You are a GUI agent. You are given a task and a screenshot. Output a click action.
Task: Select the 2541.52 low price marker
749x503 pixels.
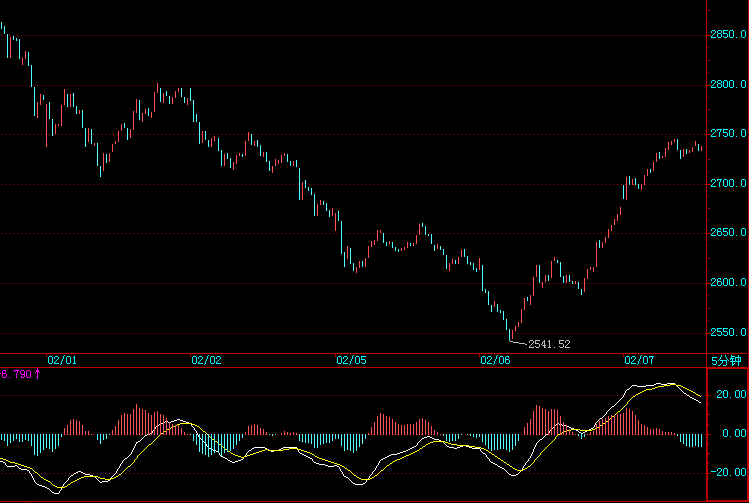coord(549,344)
